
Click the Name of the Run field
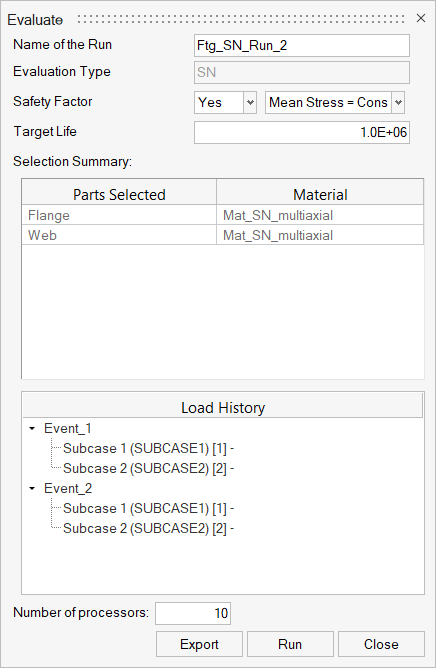coord(302,46)
